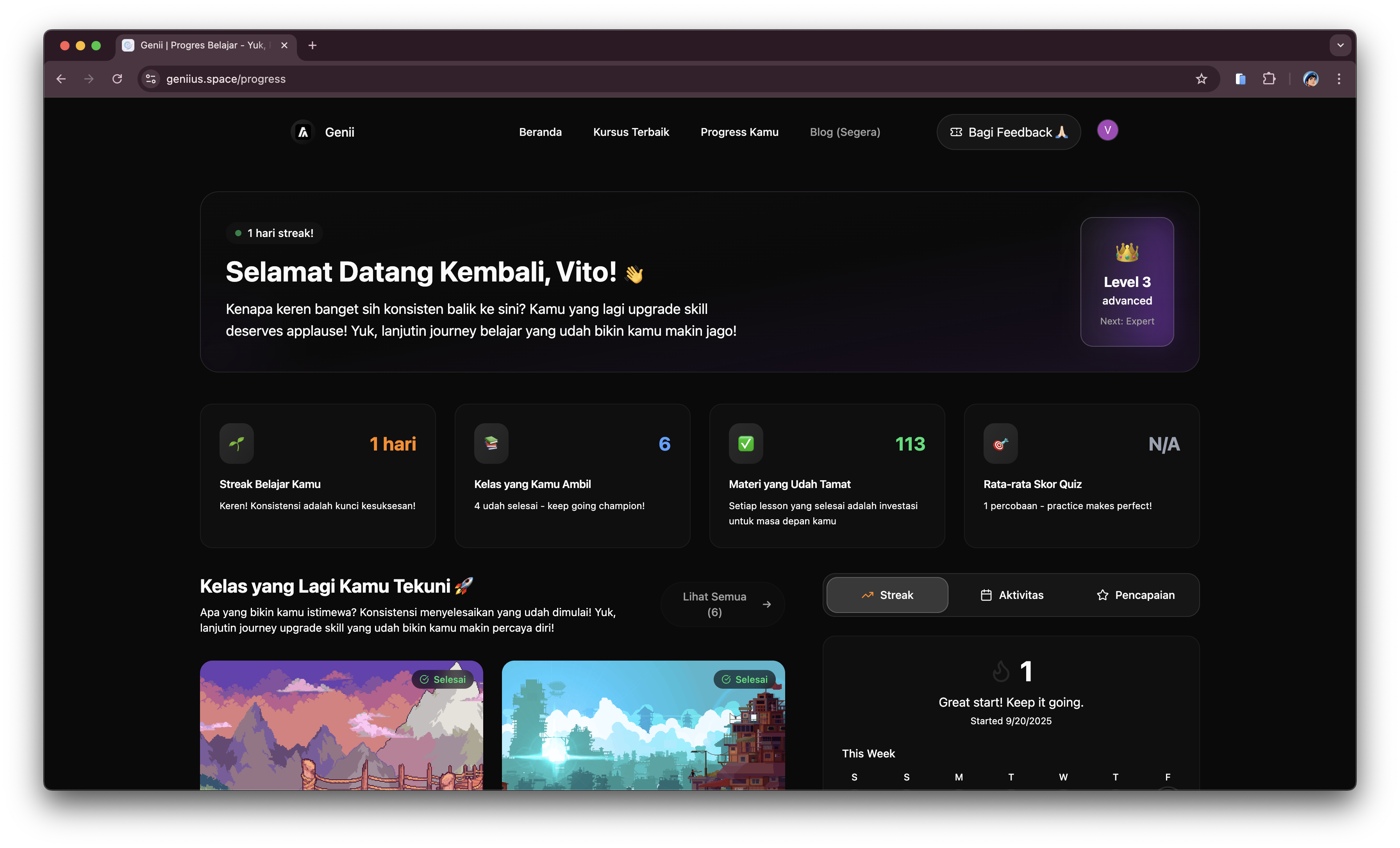Expand the tab search chevron dropdown
Viewport: 1400px width, 848px height.
1340,45
